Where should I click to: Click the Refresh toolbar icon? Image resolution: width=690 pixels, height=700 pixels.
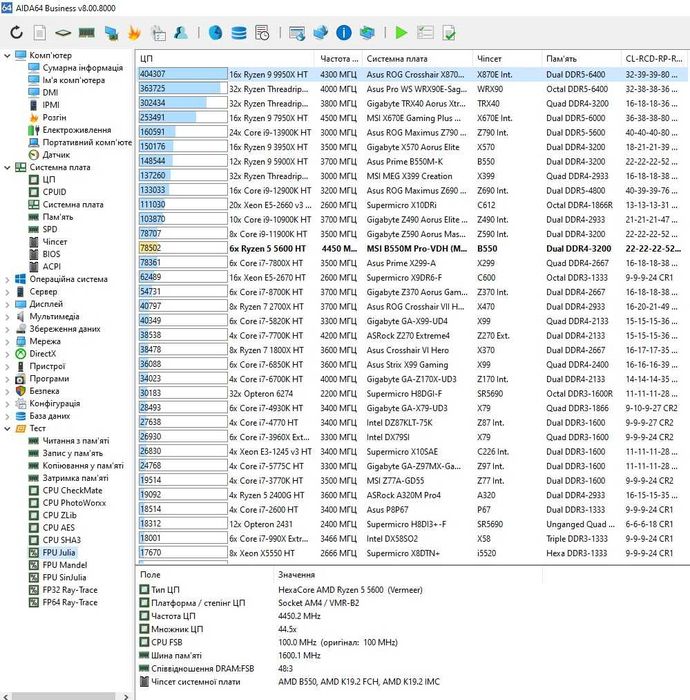tap(17, 33)
